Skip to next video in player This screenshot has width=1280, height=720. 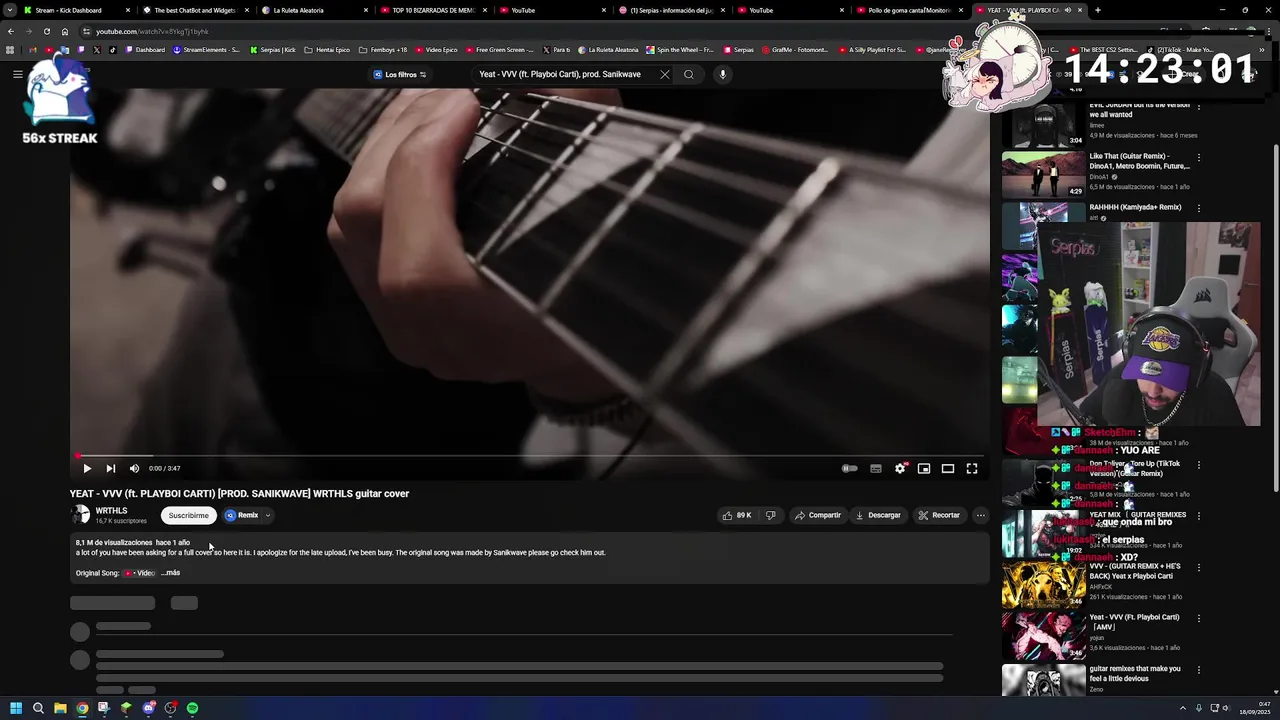pos(111,468)
